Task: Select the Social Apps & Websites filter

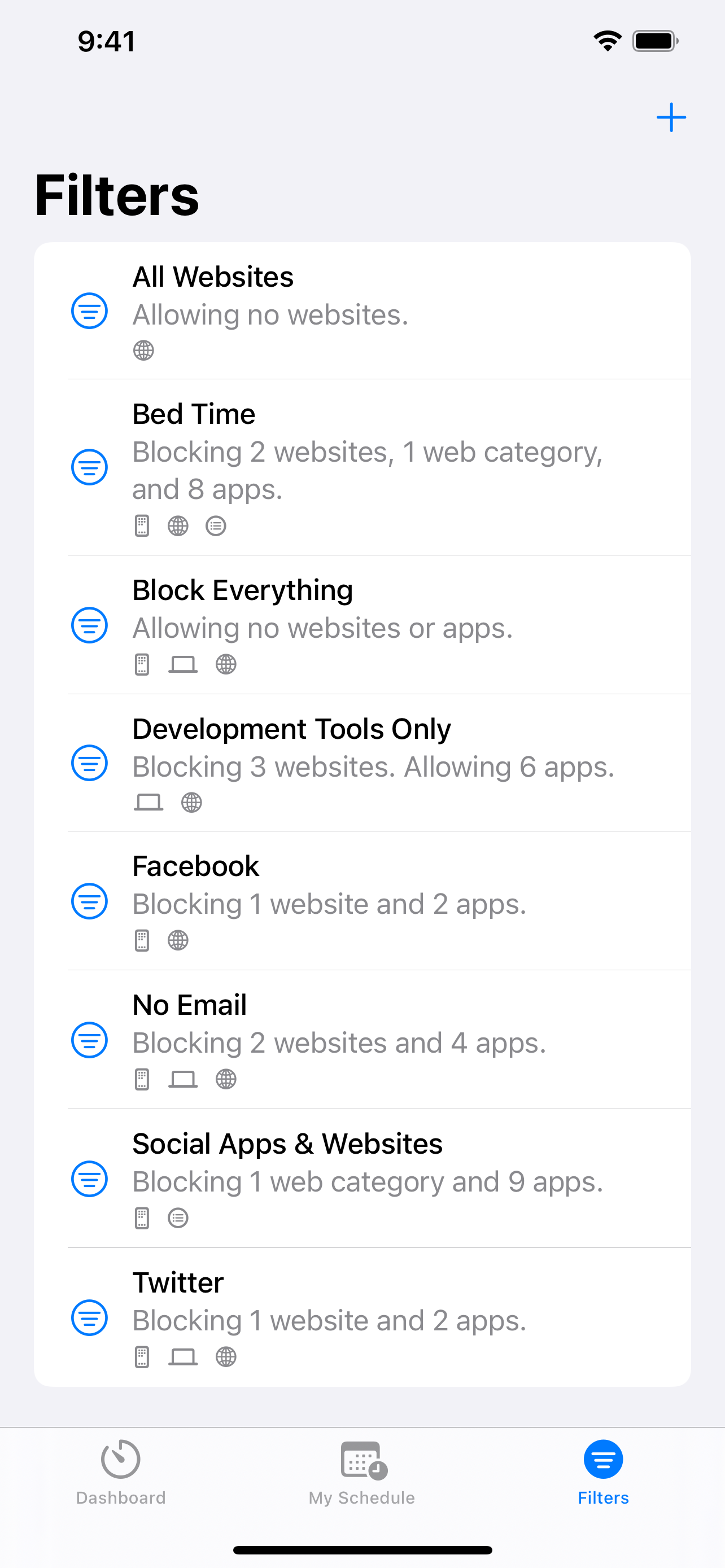Action: pyautogui.click(x=287, y=1144)
